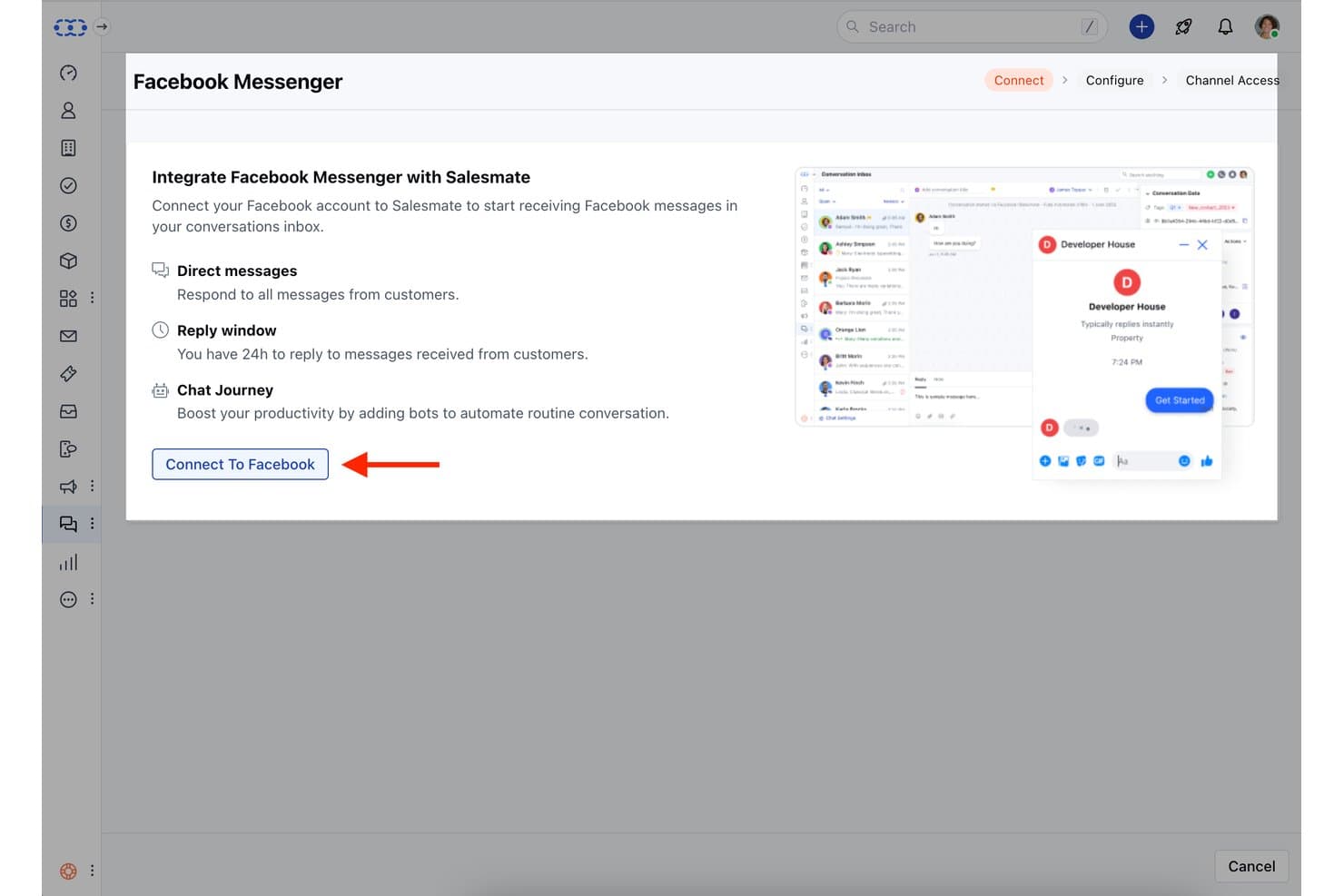The width and height of the screenshot is (1344, 896).
Task: Click the "Chat Journey" heading
Action: pos(225,390)
